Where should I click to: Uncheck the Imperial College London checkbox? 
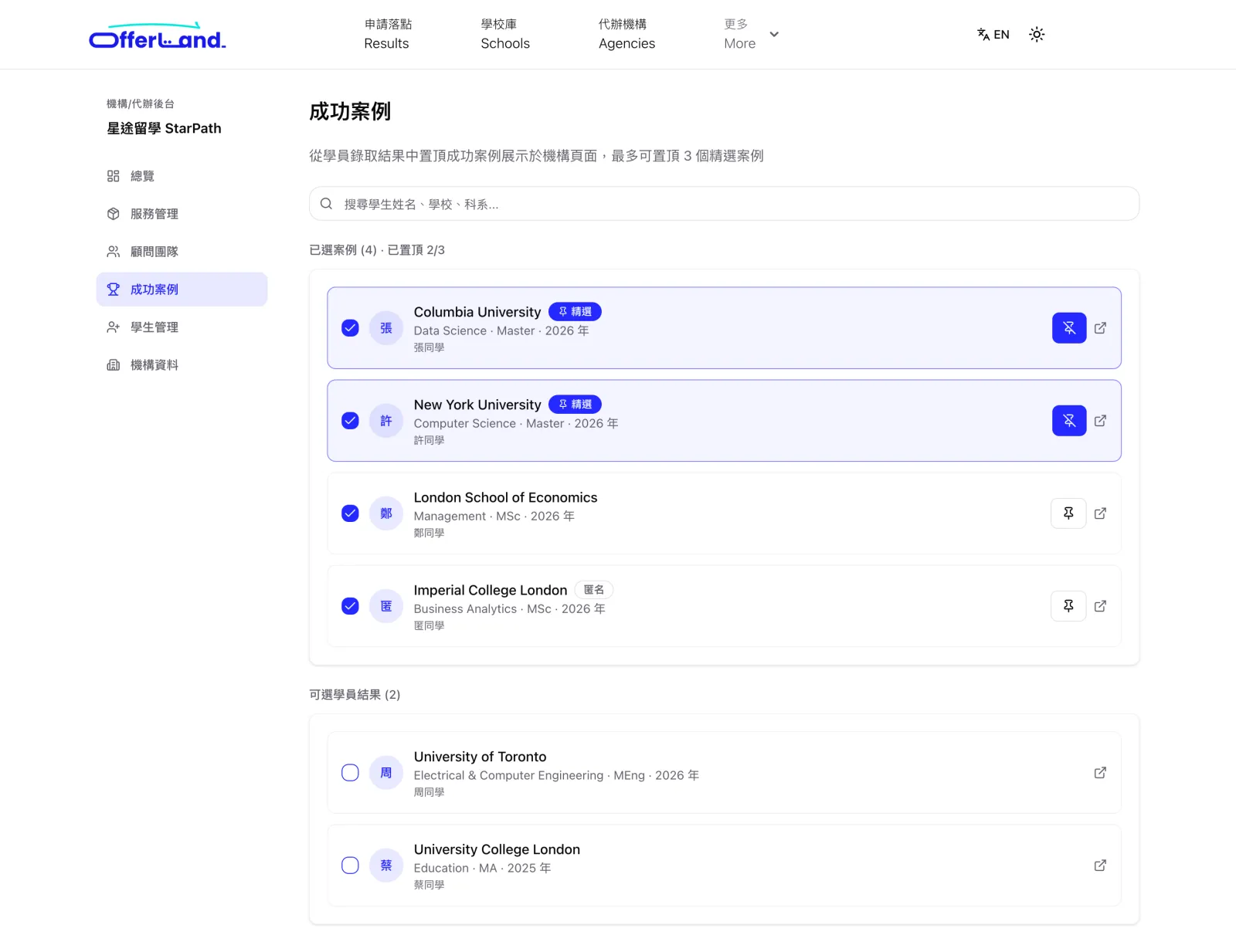click(x=350, y=606)
